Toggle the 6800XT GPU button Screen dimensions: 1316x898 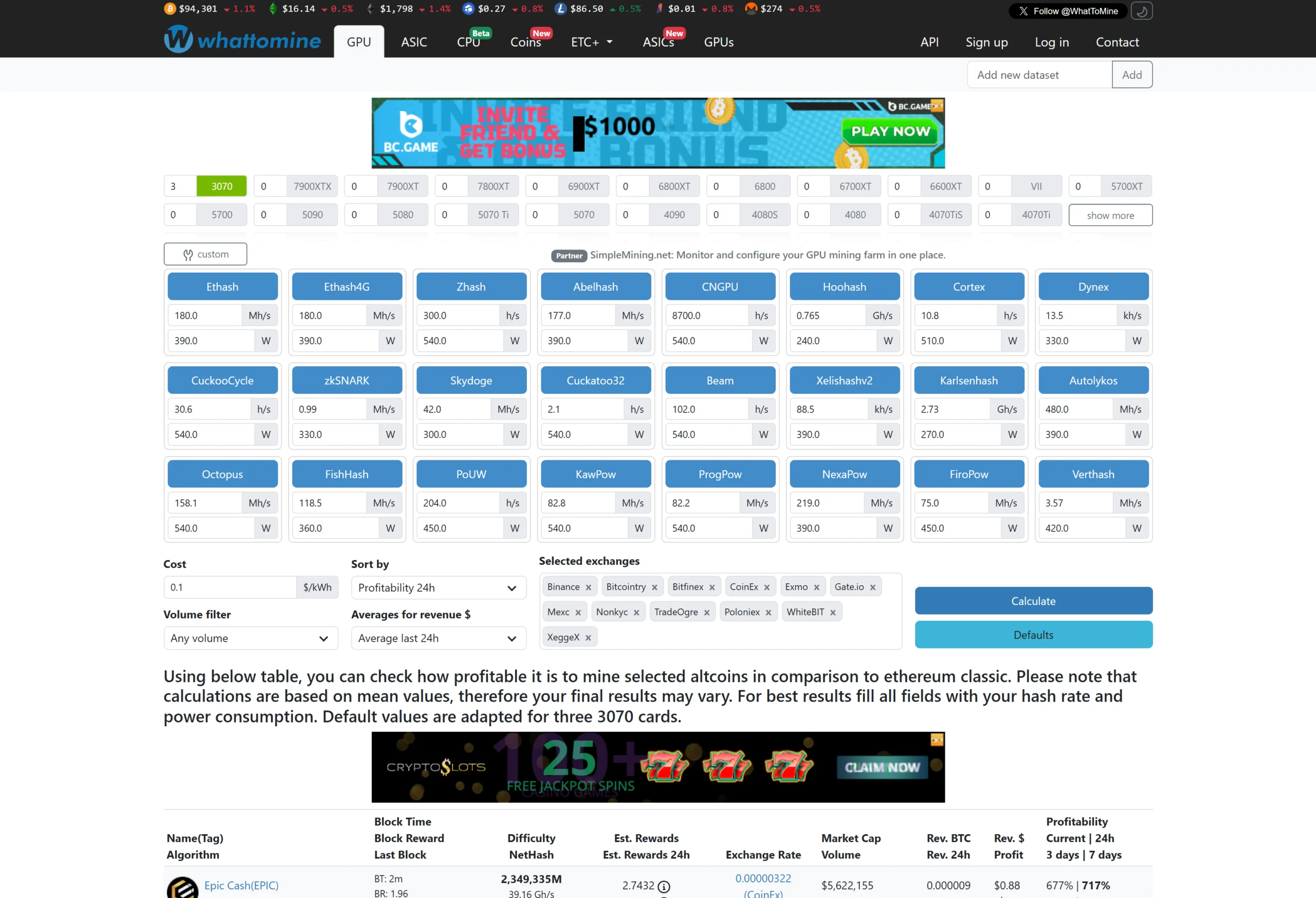(674, 186)
